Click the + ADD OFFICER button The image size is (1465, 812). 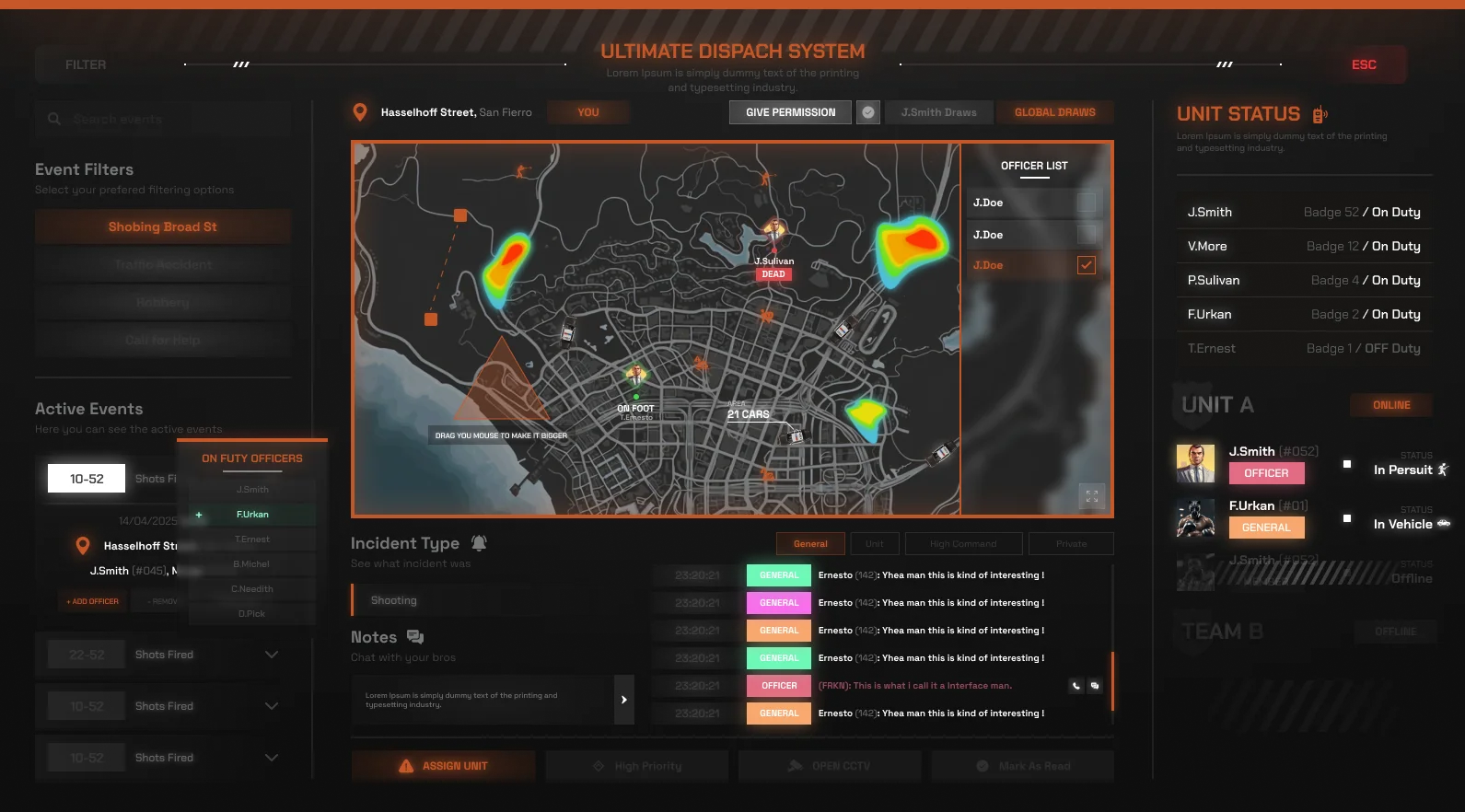coord(93,601)
